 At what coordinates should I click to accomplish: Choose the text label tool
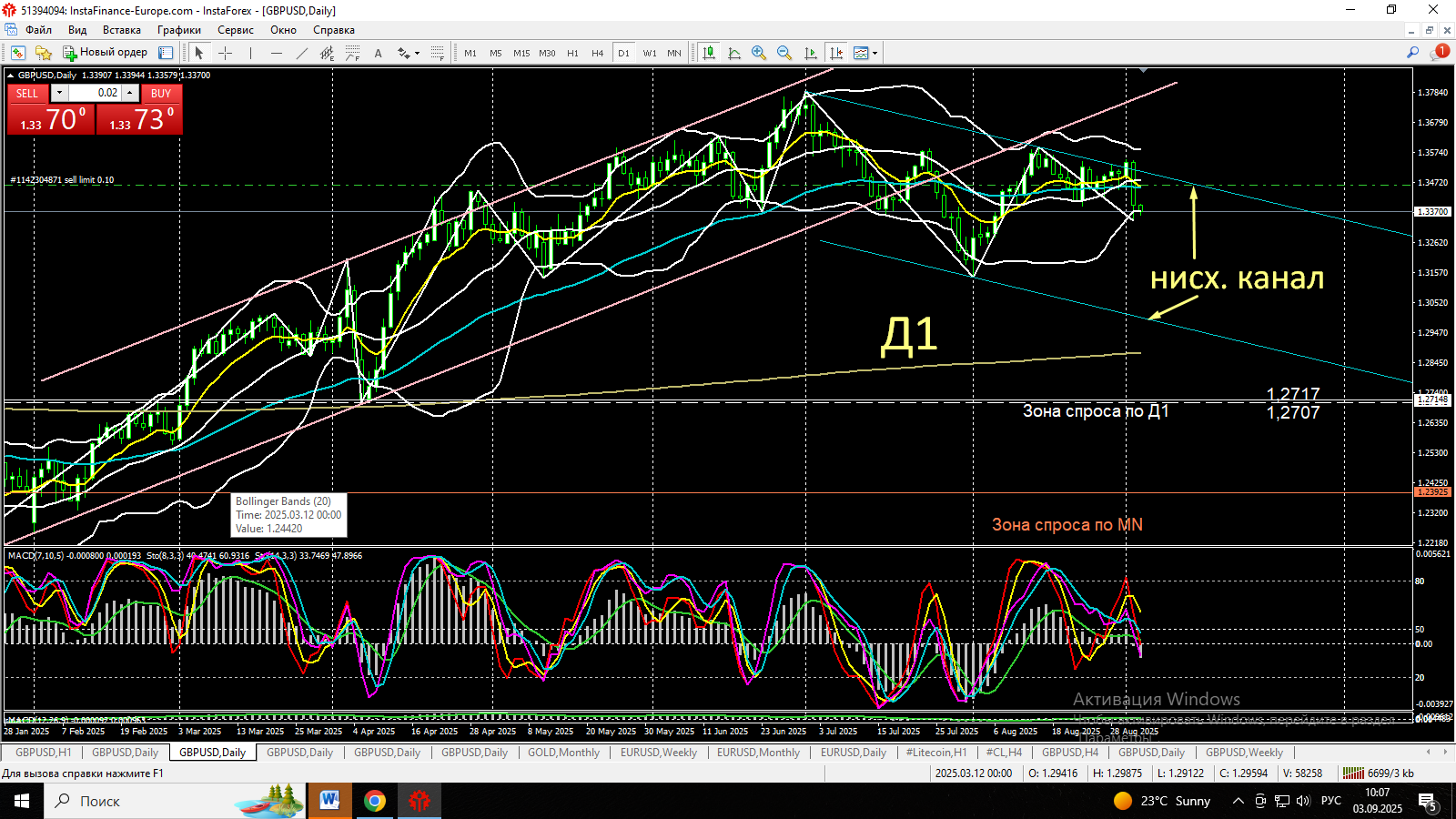378,53
